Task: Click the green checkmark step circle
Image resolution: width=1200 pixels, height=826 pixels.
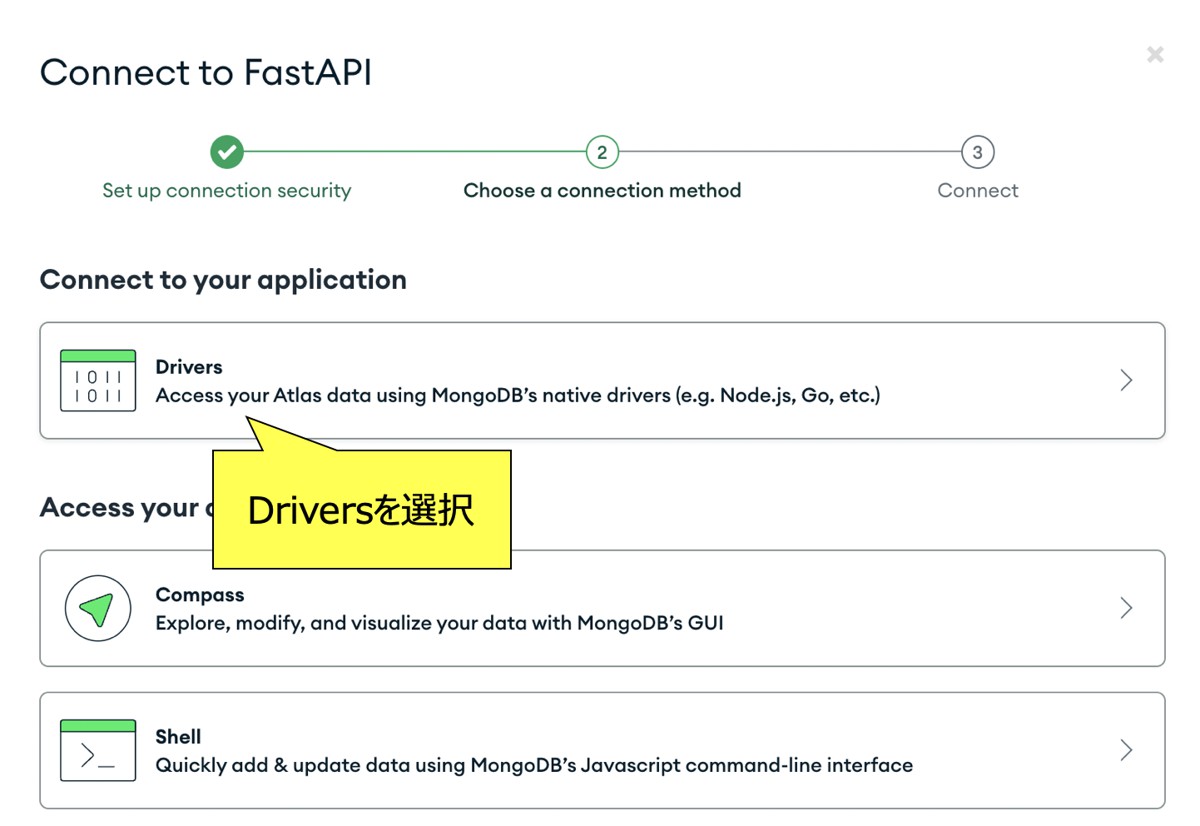Action: (x=227, y=153)
